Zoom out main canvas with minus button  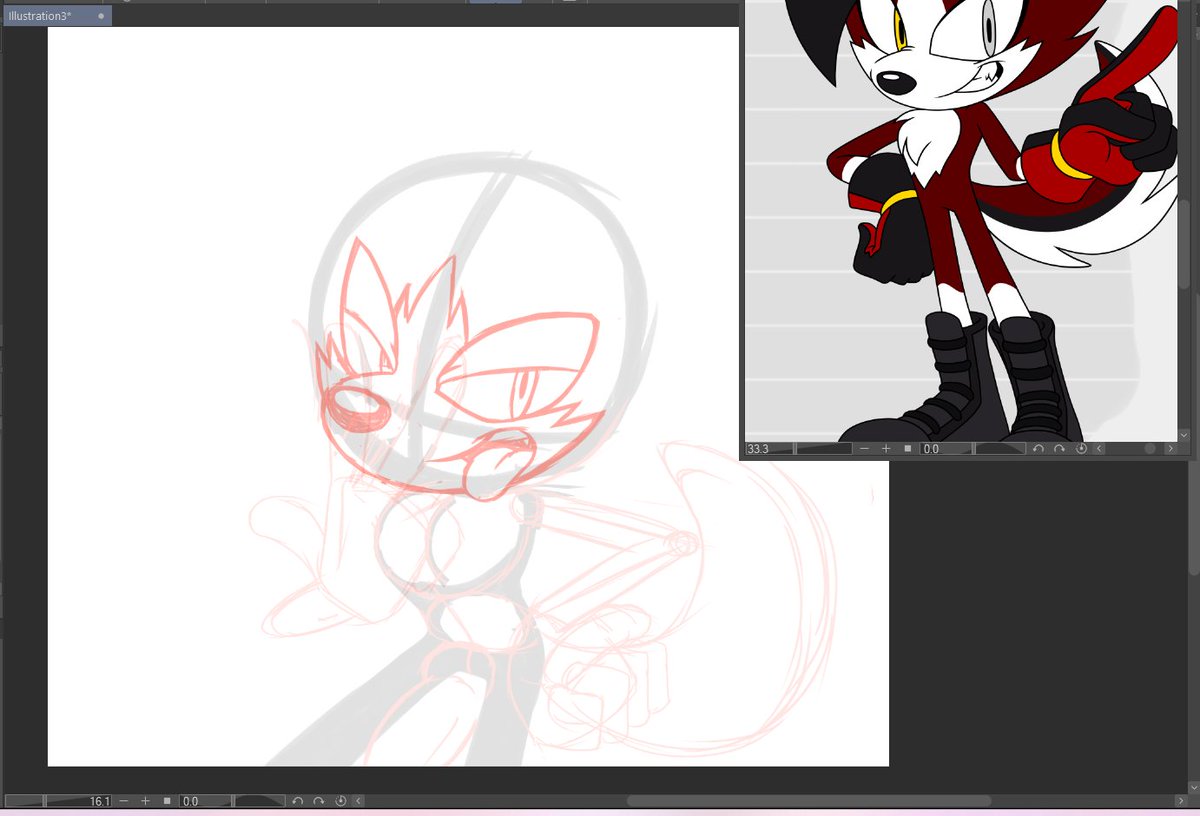coord(123,801)
